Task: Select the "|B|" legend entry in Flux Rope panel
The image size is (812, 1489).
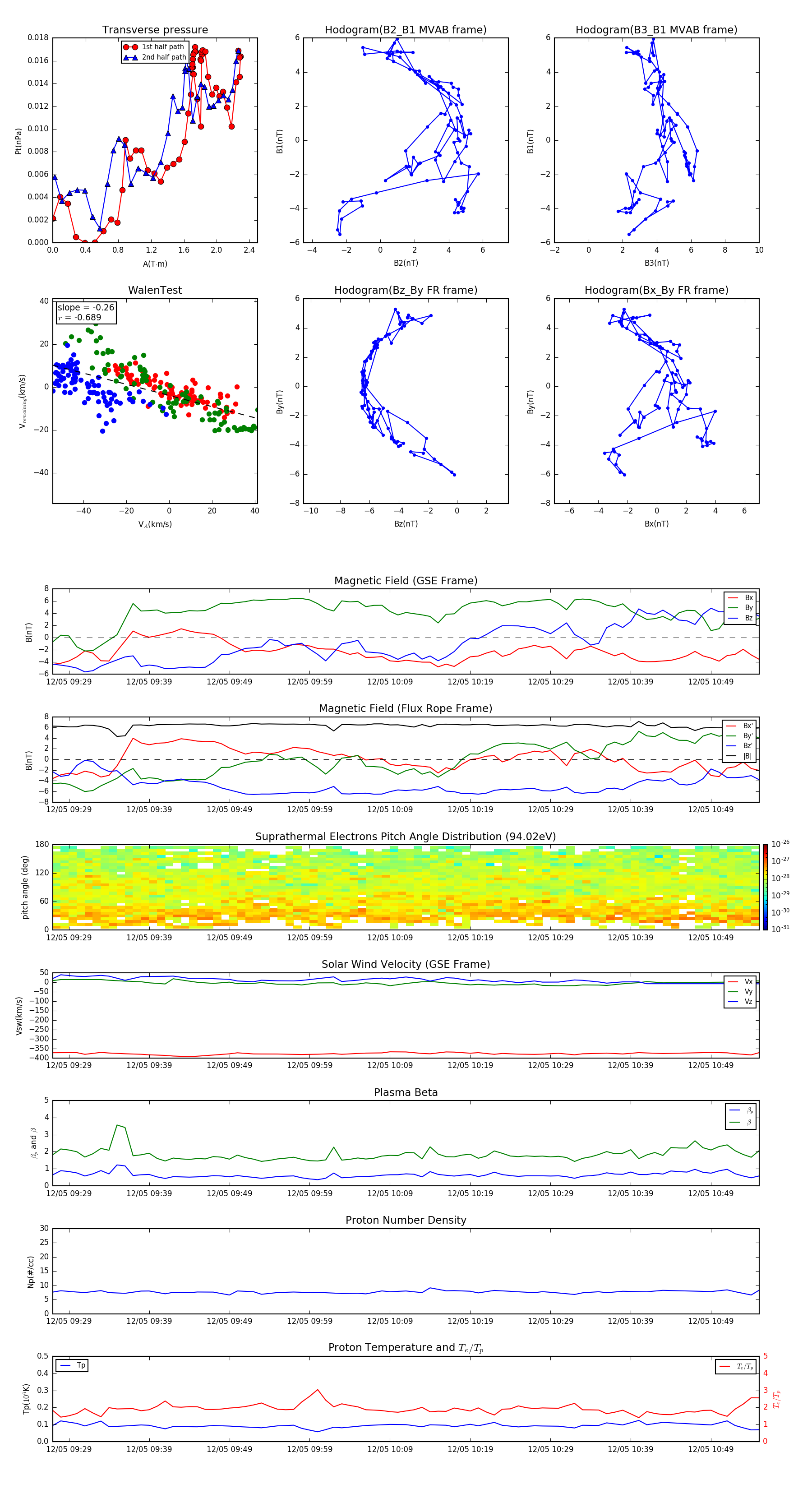Action: (x=740, y=756)
